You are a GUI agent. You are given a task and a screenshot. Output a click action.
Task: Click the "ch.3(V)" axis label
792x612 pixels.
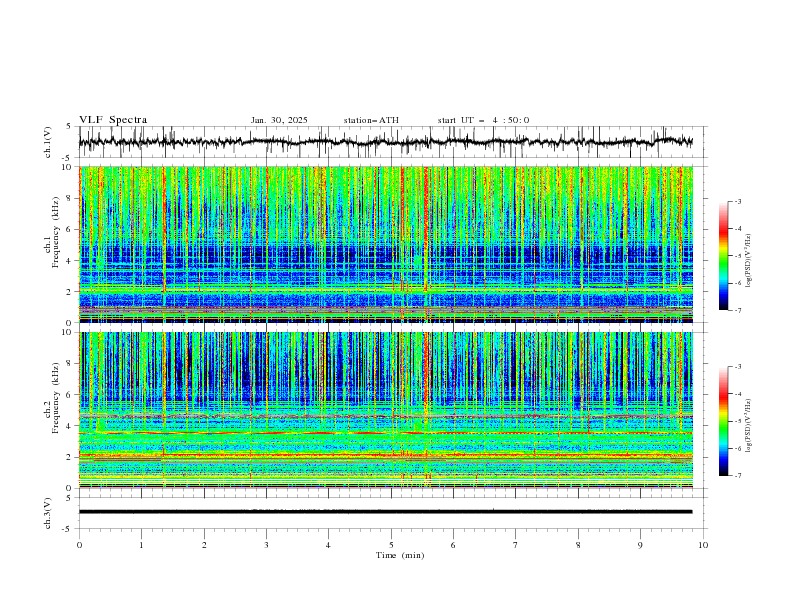point(48,513)
